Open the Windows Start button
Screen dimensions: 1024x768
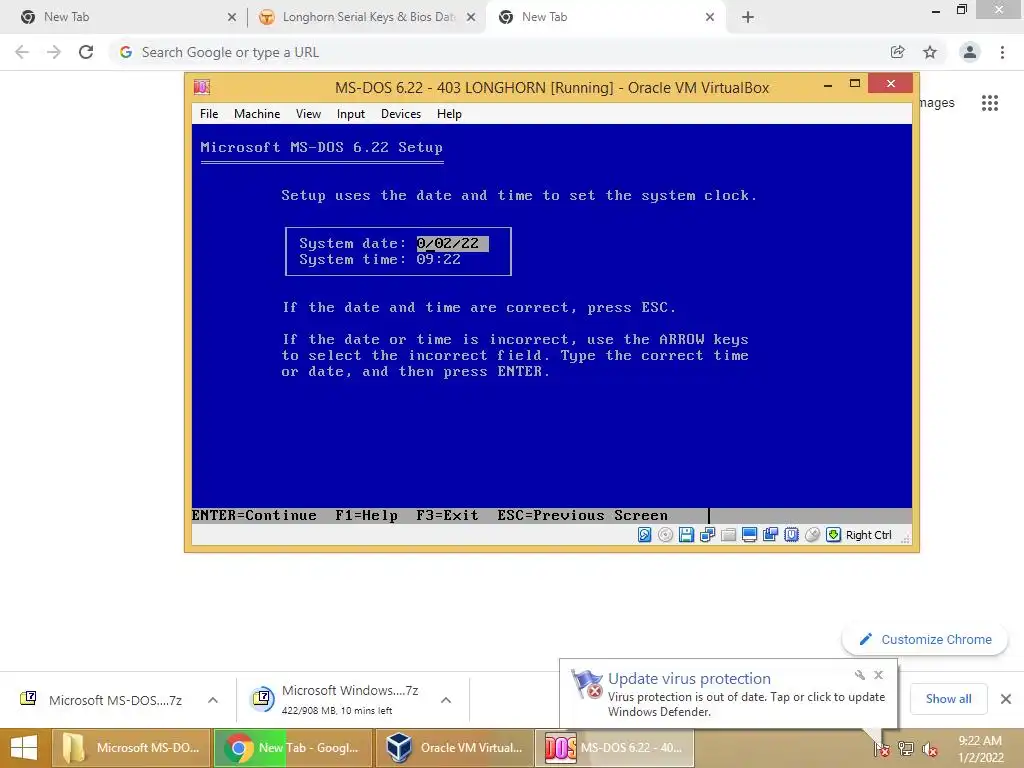[24, 748]
